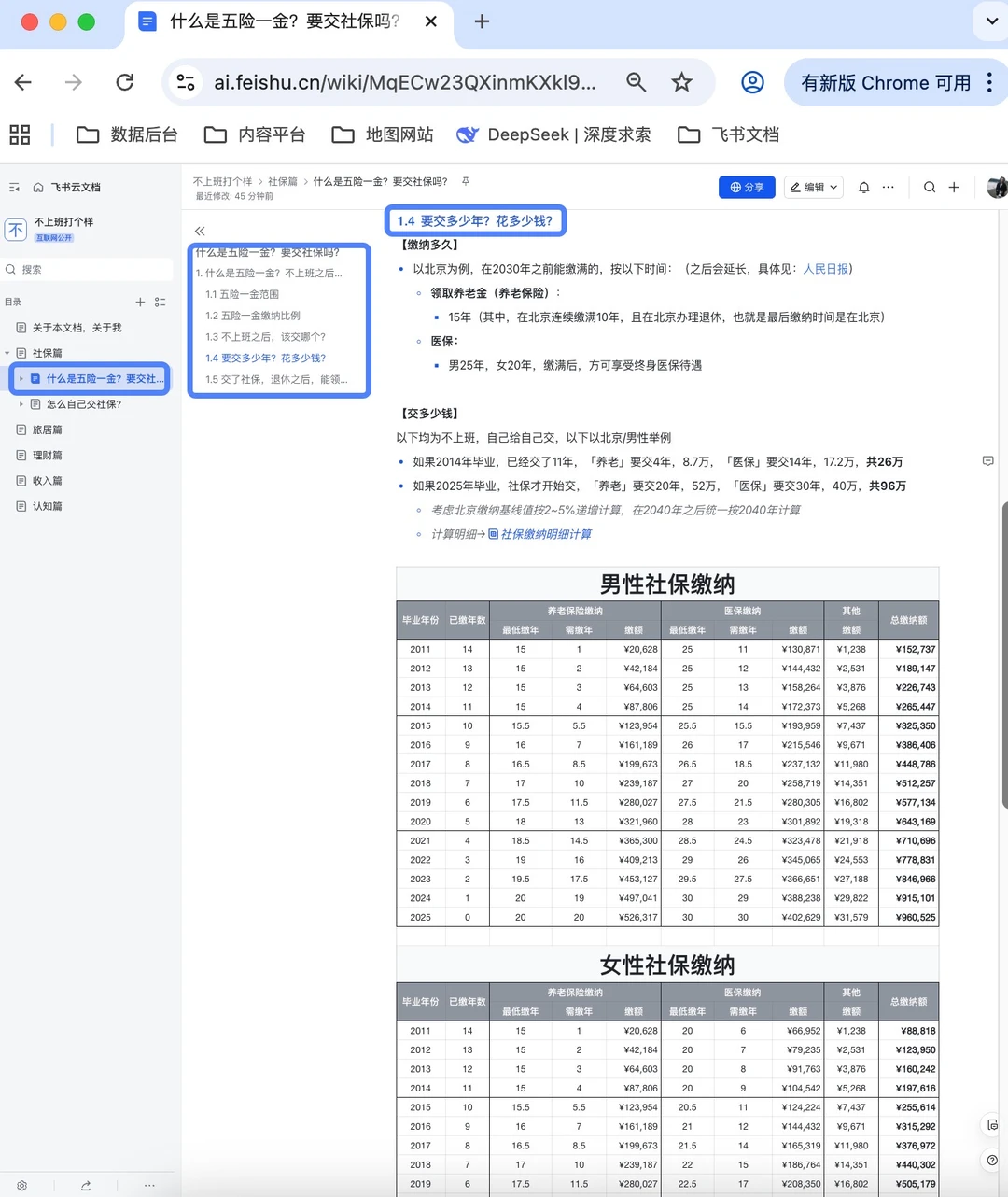Click the page vertical scrollbar
1008x1197 pixels.
point(1004,654)
